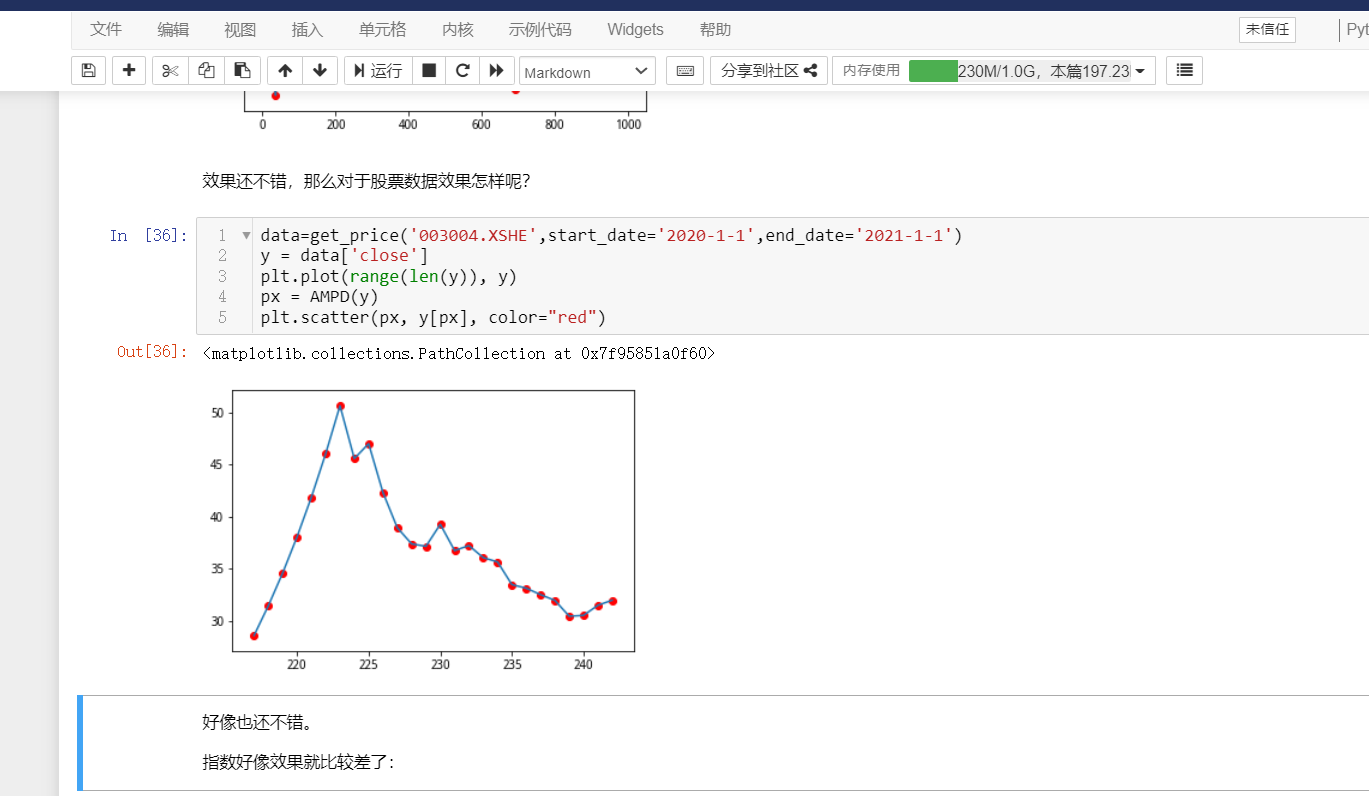Expand the memory usage dropdown arrow
This screenshot has width=1369, height=802.
click(x=1139, y=71)
